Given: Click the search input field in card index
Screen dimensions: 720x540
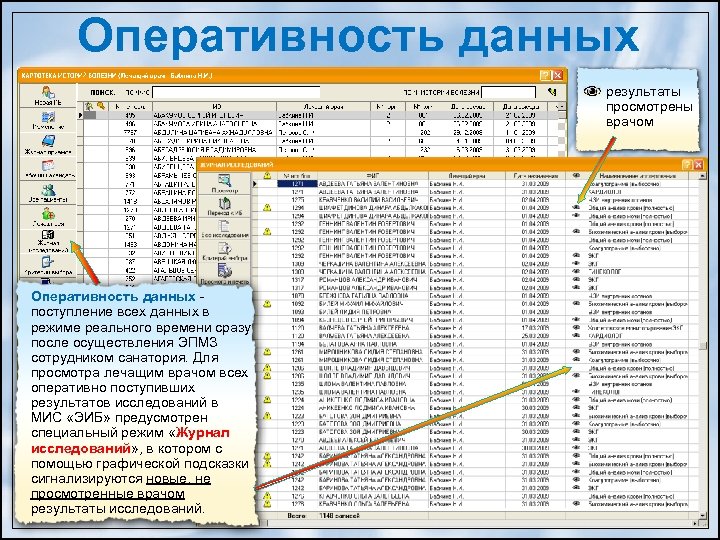Looking at the screenshot, I should click(236, 92).
